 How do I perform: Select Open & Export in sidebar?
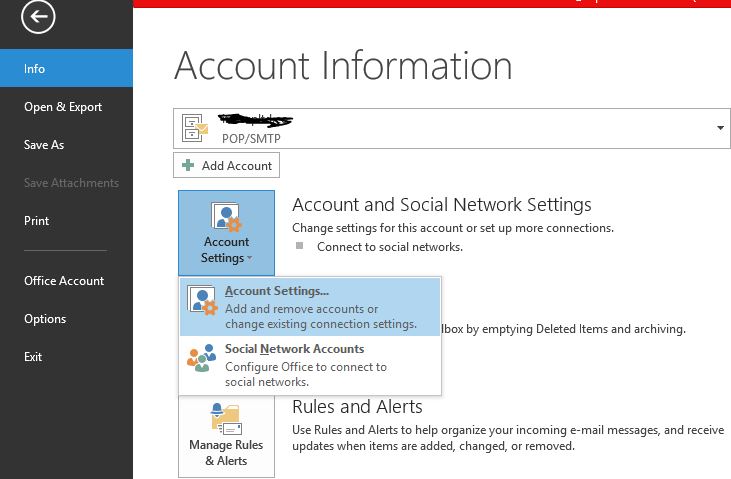click(63, 107)
